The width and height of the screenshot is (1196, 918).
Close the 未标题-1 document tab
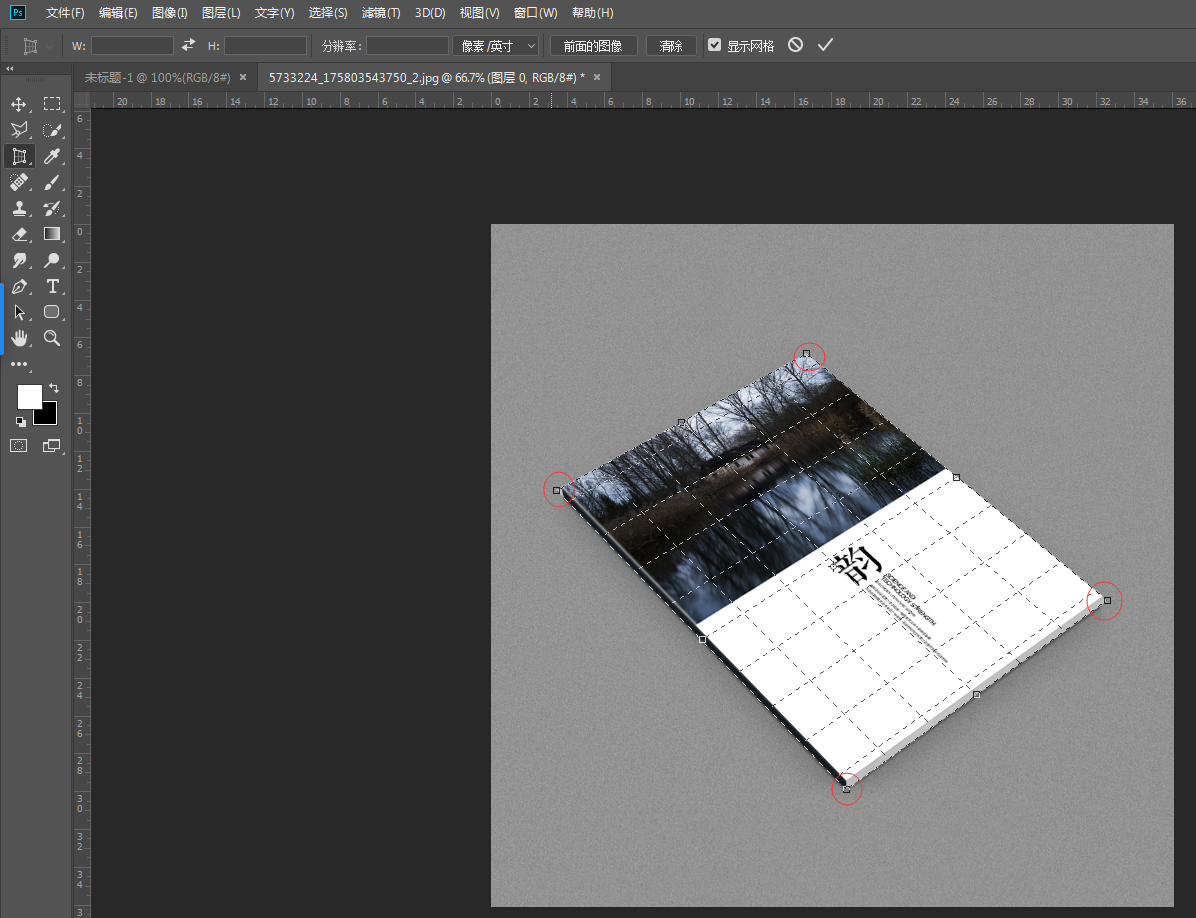click(243, 77)
